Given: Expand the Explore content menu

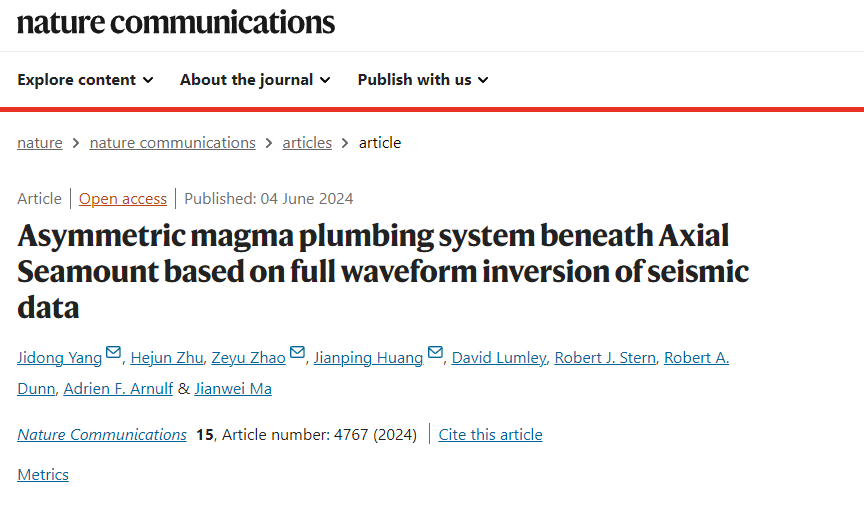Looking at the screenshot, I should tap(85, 80).
